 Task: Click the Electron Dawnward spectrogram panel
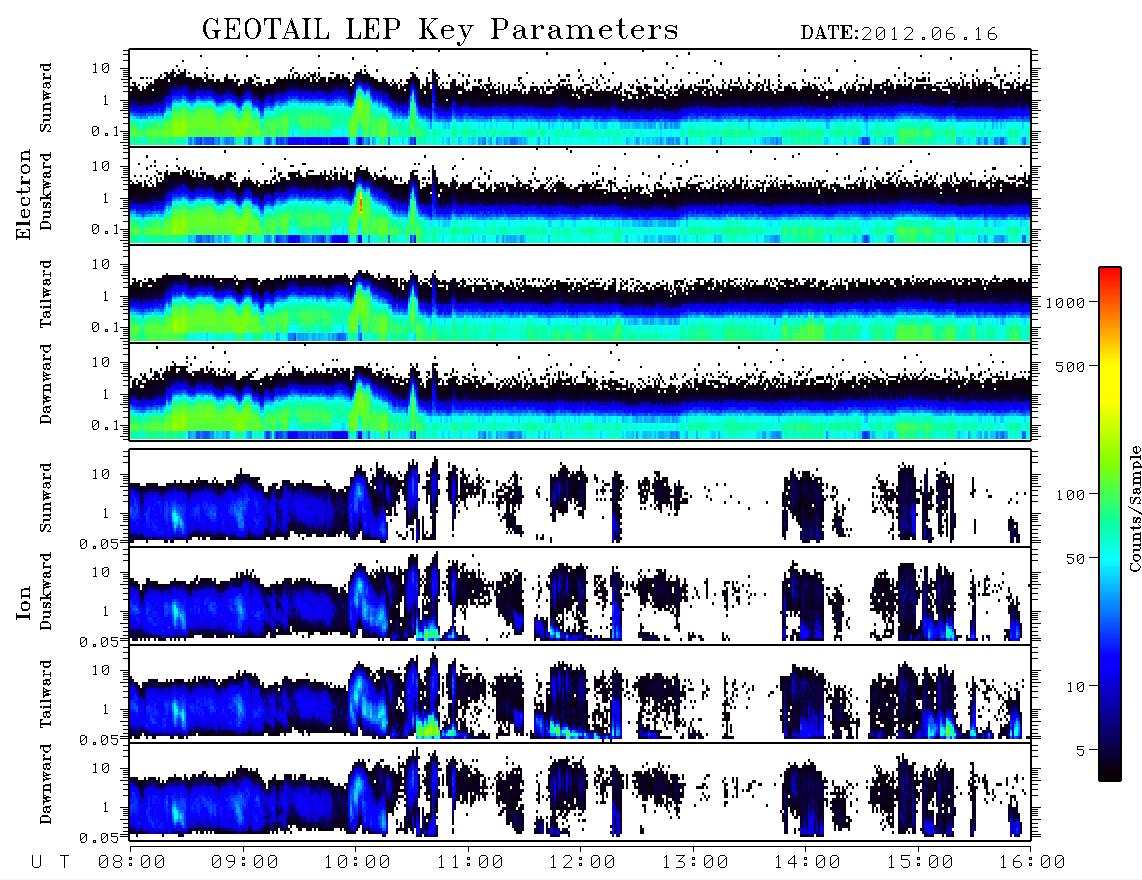click(580, 391)
